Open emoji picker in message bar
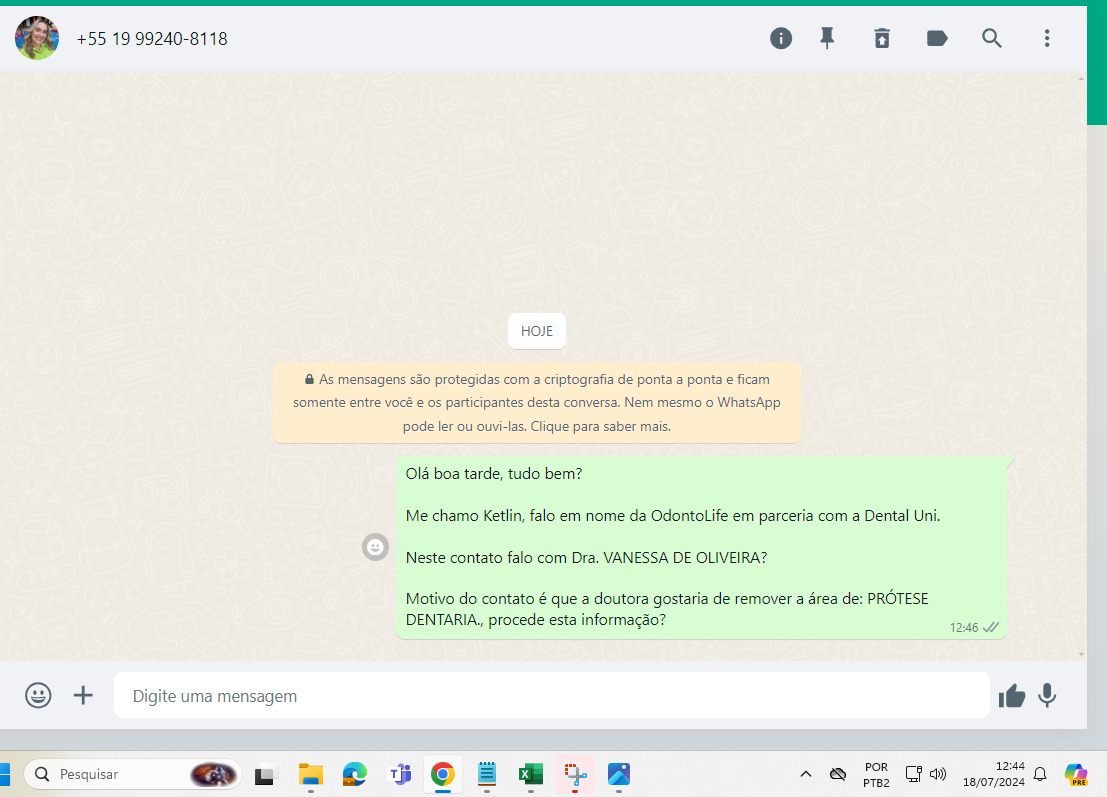This screenshot has width=1107, height=797. coord(38,695)
